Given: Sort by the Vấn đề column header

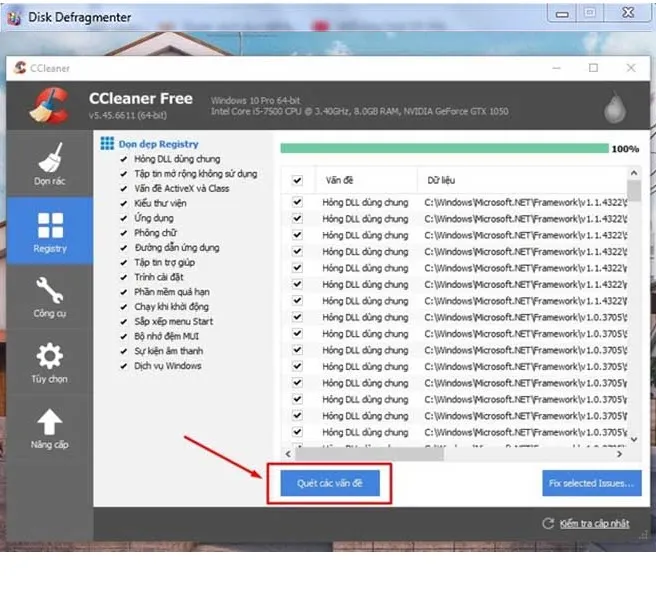Looking at the screenshot, I should coord(366,180).
